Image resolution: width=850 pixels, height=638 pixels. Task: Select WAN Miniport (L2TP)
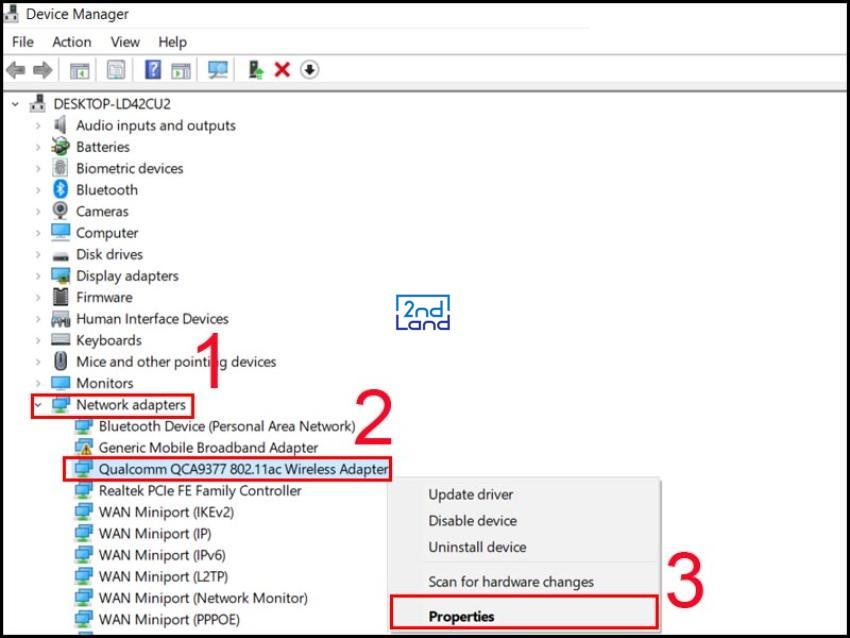pyautogui.click(x=163, y=576)
